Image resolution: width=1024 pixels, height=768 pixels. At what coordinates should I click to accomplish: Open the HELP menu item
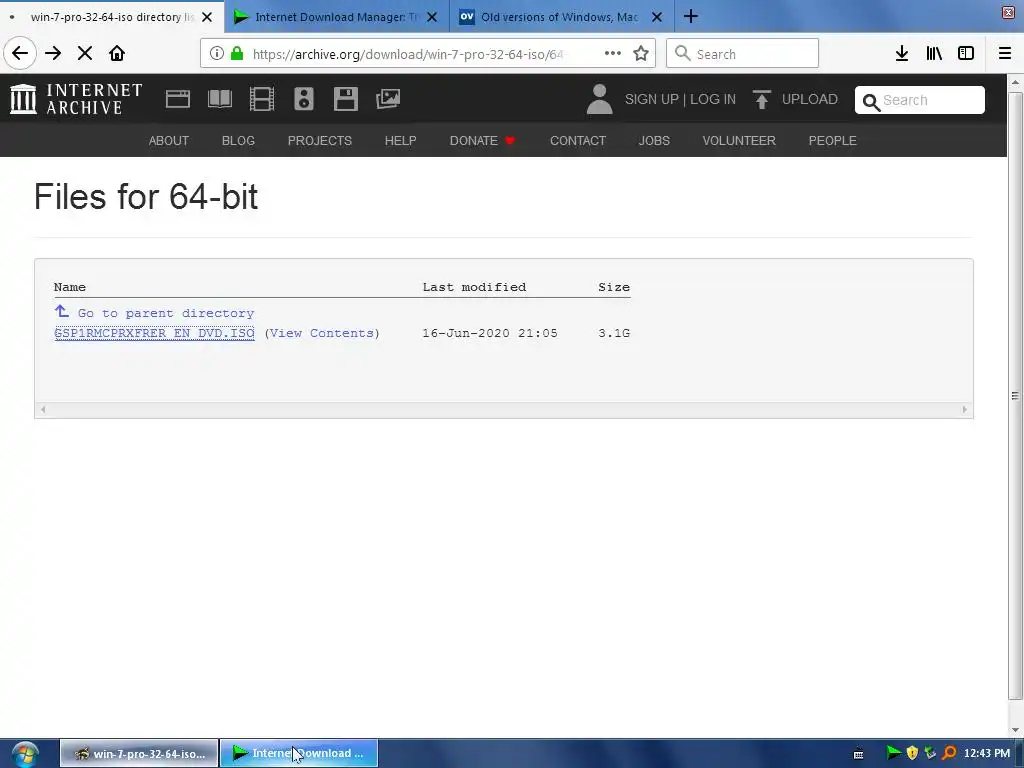pos(400,140)
